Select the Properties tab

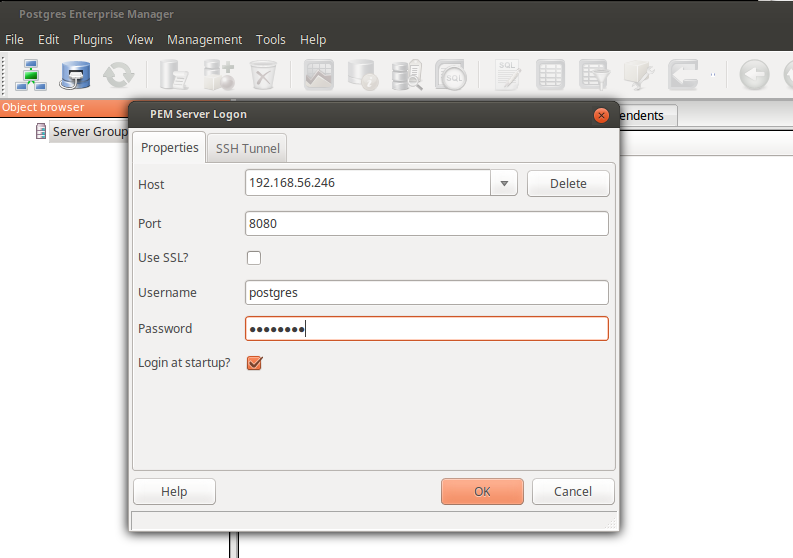(x=169, y=147)
